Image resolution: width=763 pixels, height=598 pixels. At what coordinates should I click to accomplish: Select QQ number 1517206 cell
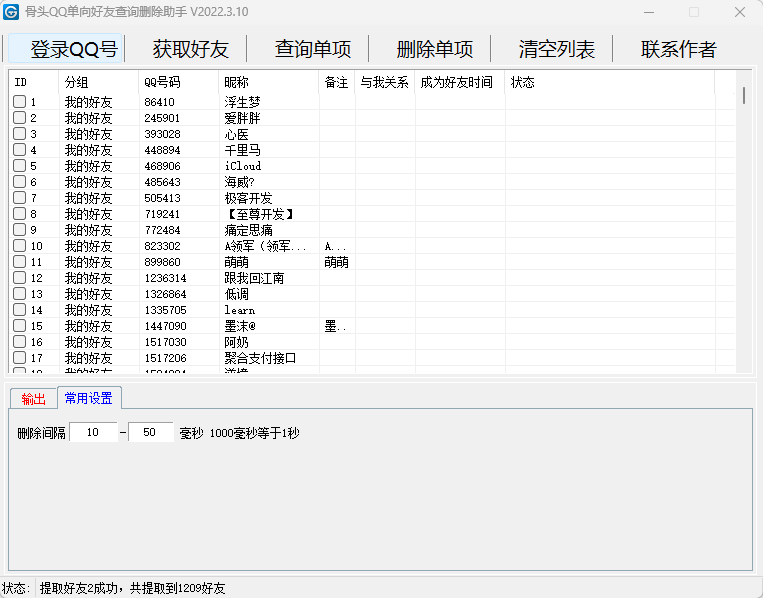coord(165,358)
